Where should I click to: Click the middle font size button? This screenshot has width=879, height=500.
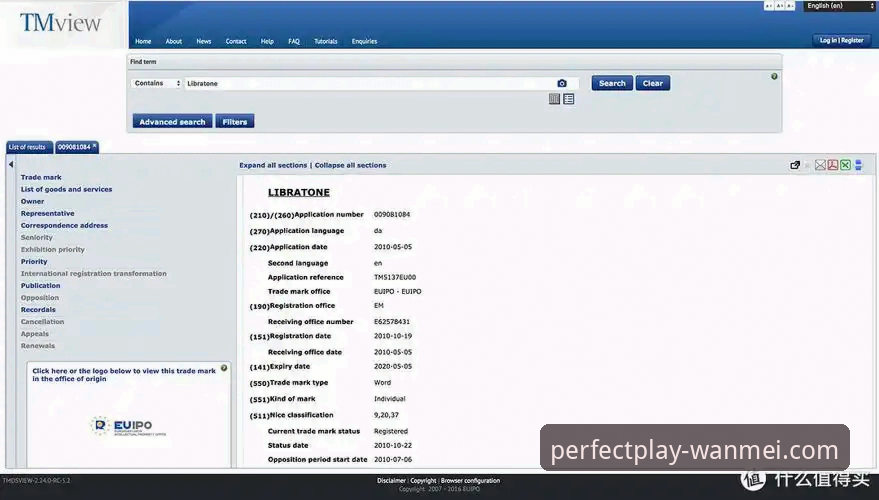(x=779, y=6)
